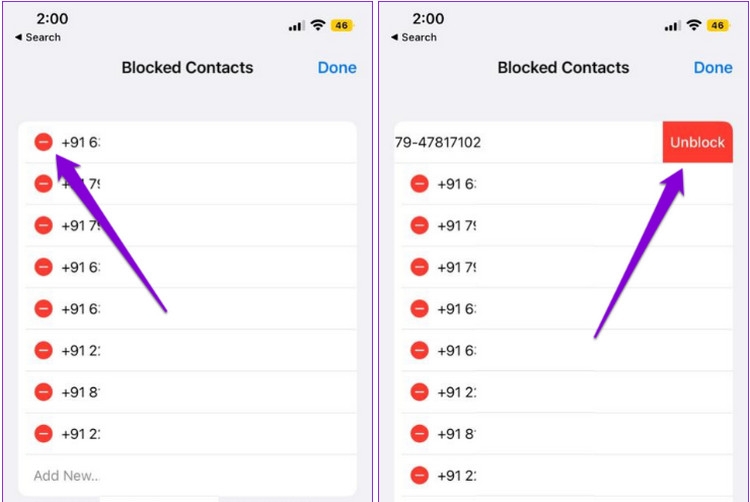The image size is (750, 502).
Task: Go back to Search on right screen
Action: tap(414, 38)
